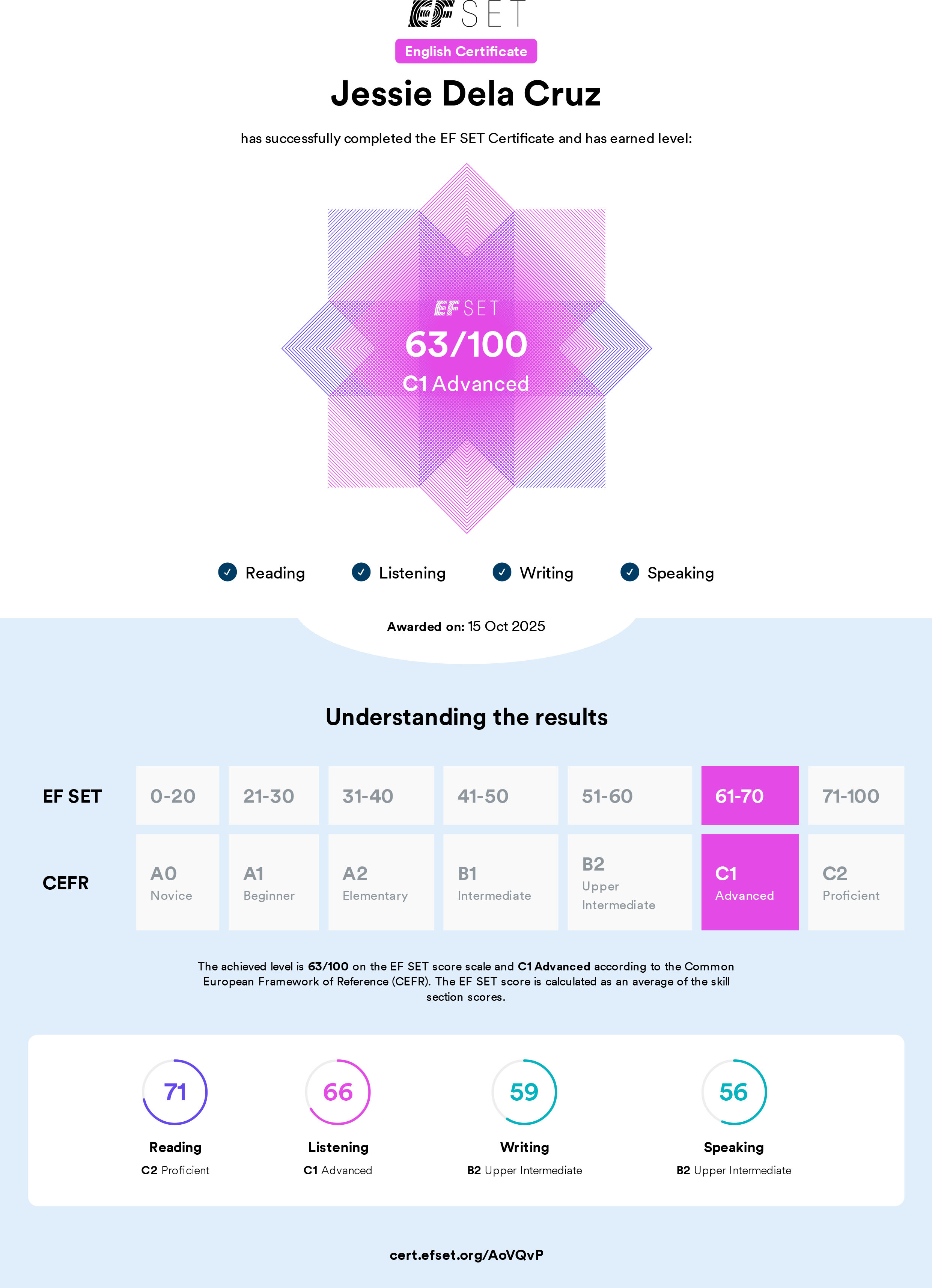Click the 71-100 score range cell
932x1288 pixels.
click(x=856, y=795)
